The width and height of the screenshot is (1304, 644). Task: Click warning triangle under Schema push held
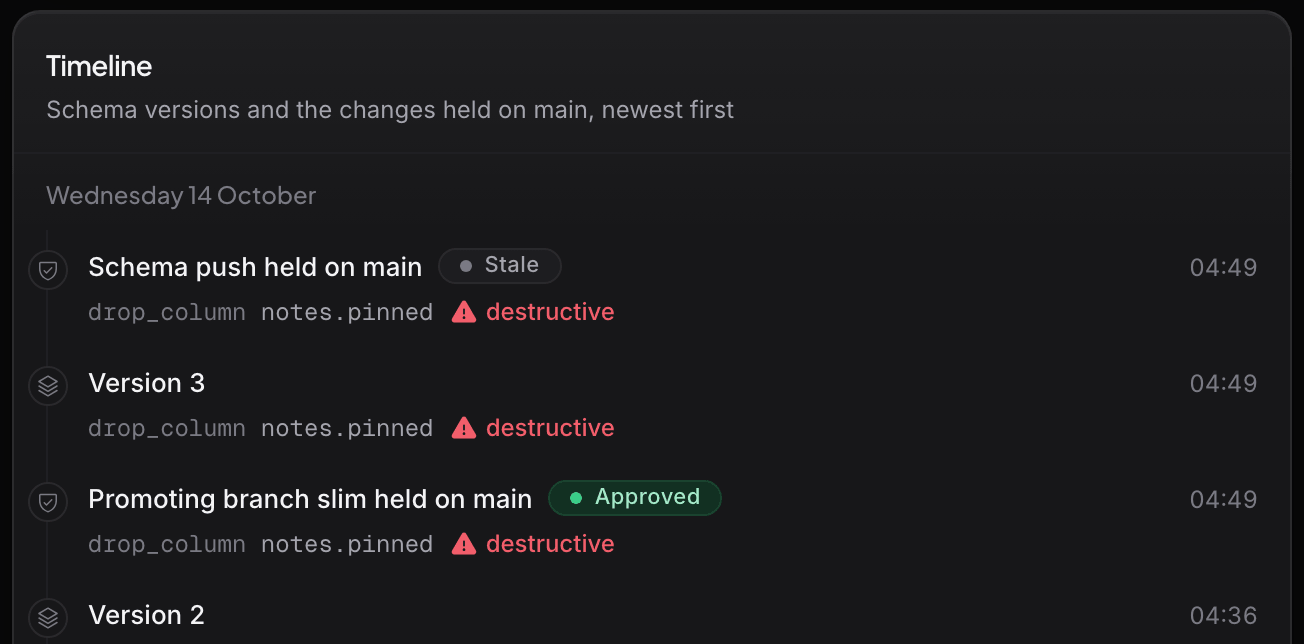pyautogui.click(x=463, y=312)
